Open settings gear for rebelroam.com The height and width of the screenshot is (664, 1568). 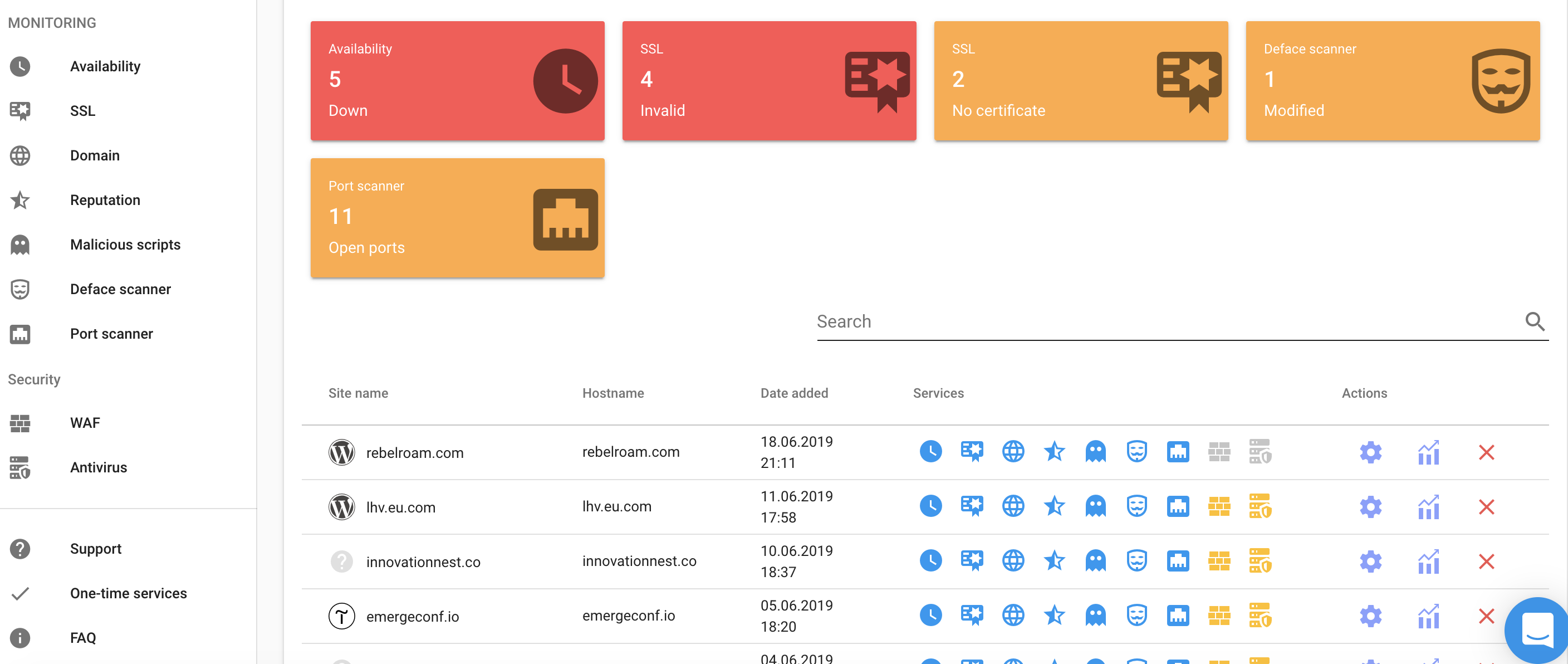tap(1370, 453)
